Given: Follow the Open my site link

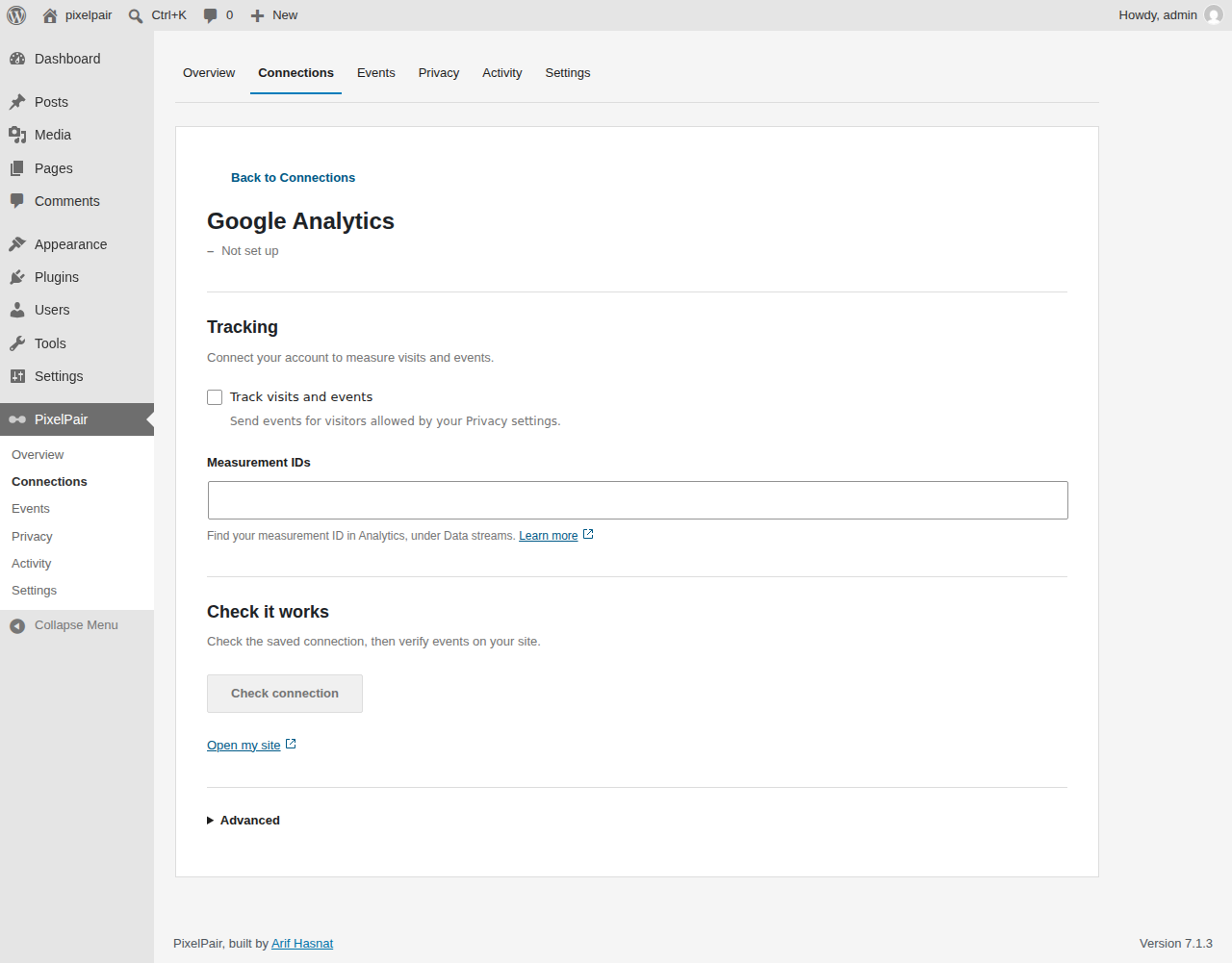Looking at the screenshot, I should point(244,746).
